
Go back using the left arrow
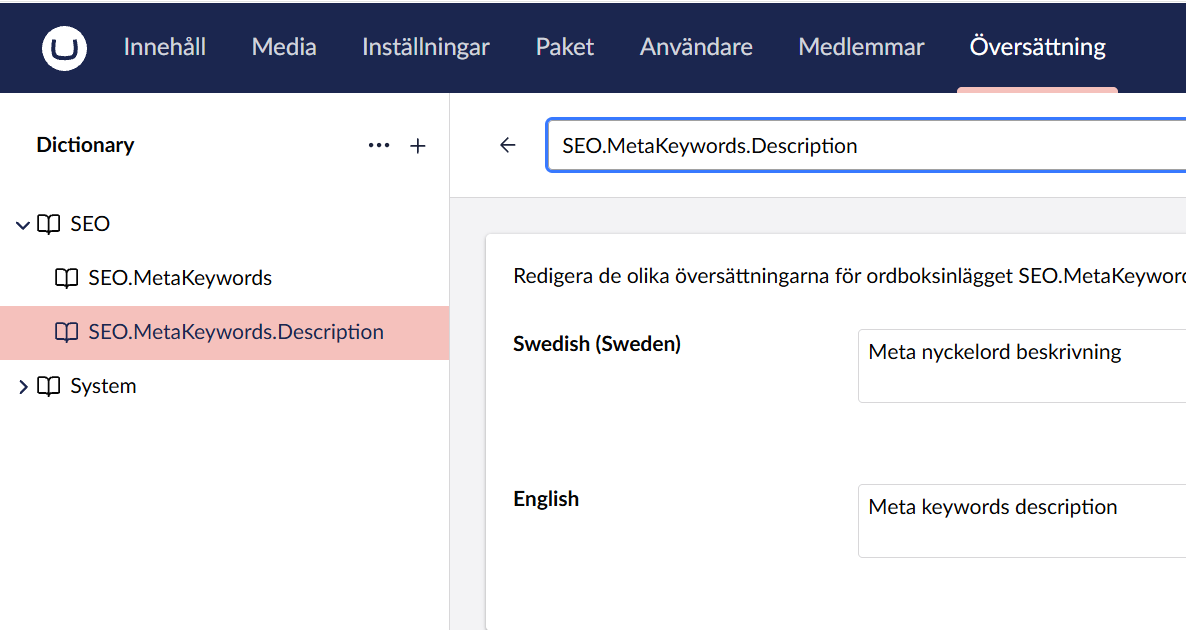pos(508,145)
